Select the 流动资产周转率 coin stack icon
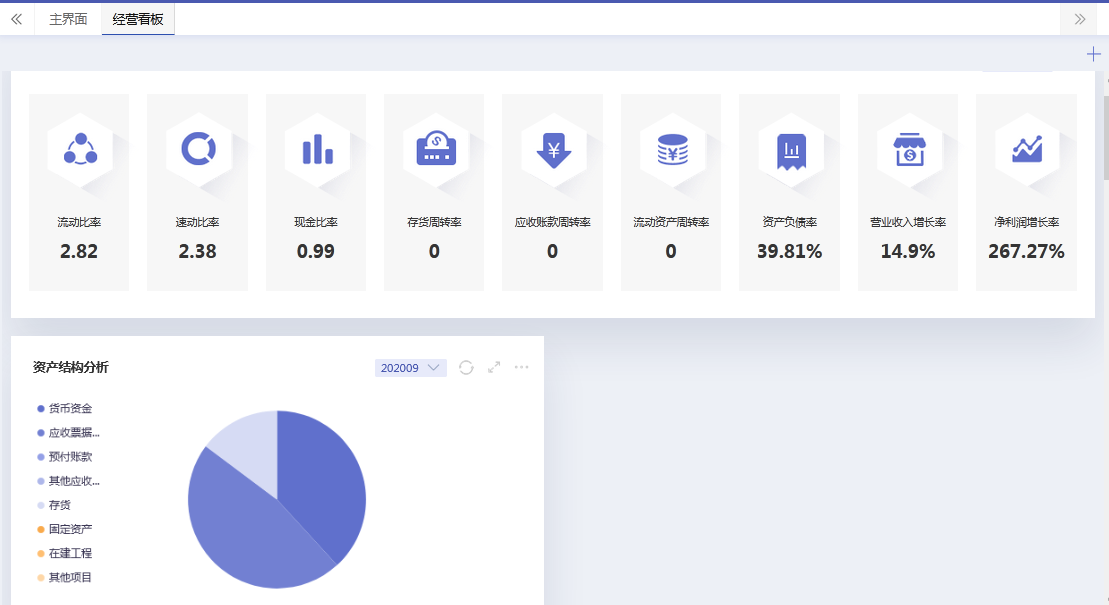This screenshot has height=605, width=1109. [671, 150]
